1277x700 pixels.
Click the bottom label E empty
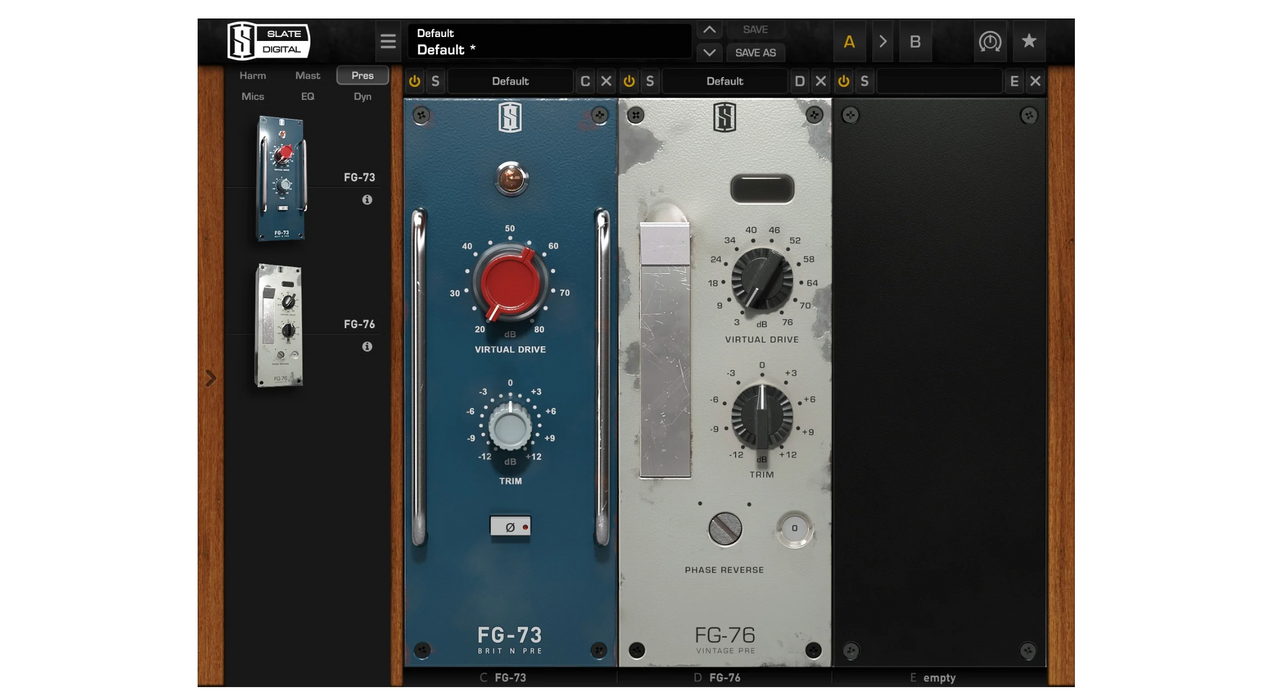click(933, 678)
